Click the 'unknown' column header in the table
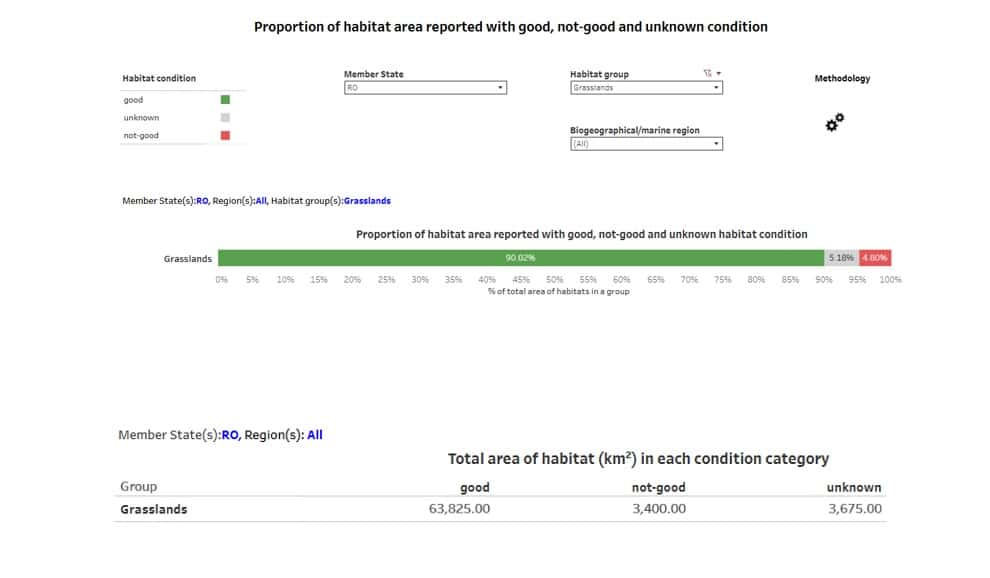 853,488
